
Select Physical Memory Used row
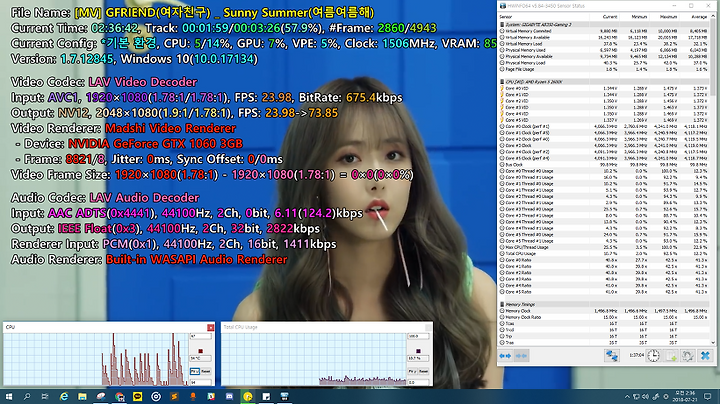[x=604, y=50]
